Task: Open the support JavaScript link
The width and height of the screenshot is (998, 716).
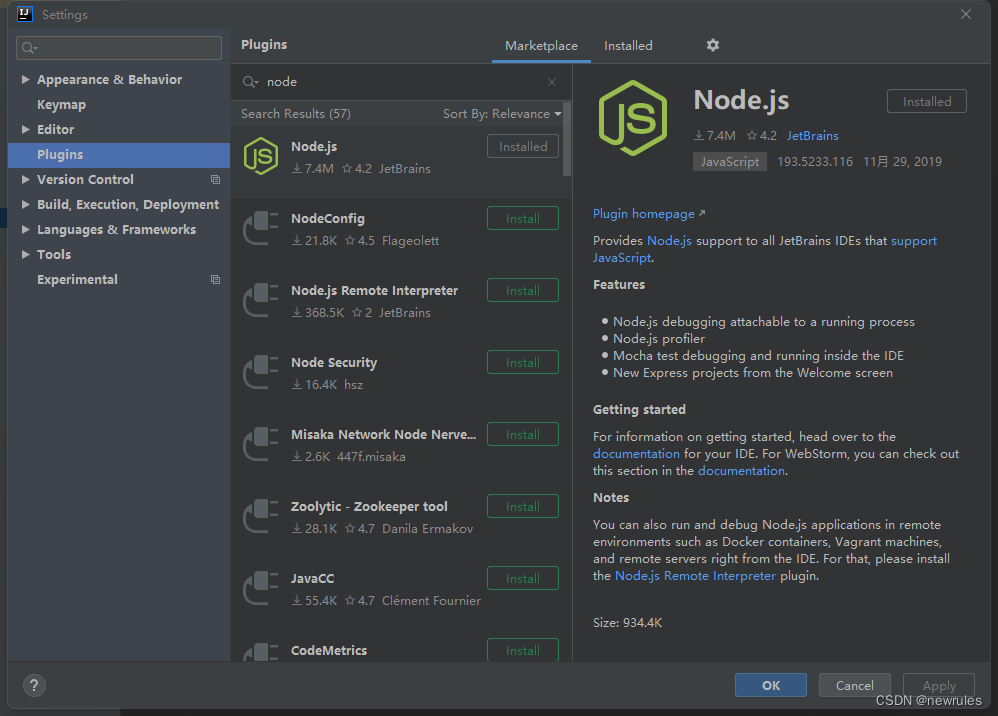Action: click(x=913, y=241)
